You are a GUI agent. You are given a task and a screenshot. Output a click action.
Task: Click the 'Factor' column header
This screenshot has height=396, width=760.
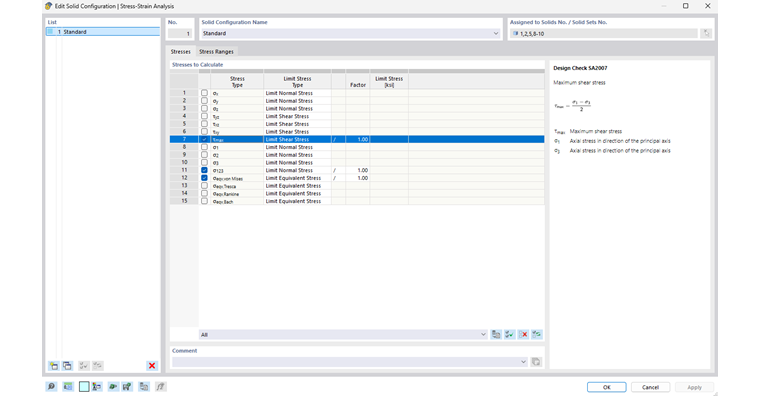(358, 81)
